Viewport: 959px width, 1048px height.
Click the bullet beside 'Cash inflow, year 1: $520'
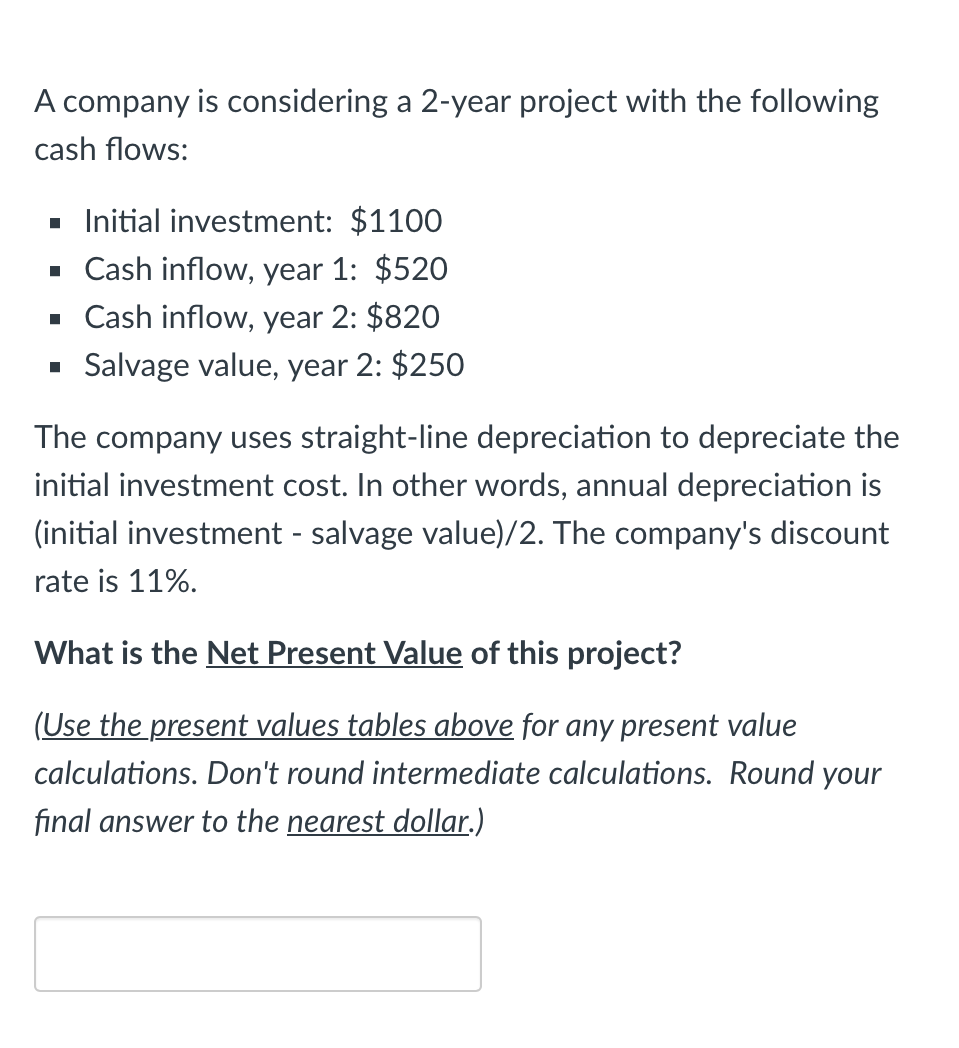point(55,270)
